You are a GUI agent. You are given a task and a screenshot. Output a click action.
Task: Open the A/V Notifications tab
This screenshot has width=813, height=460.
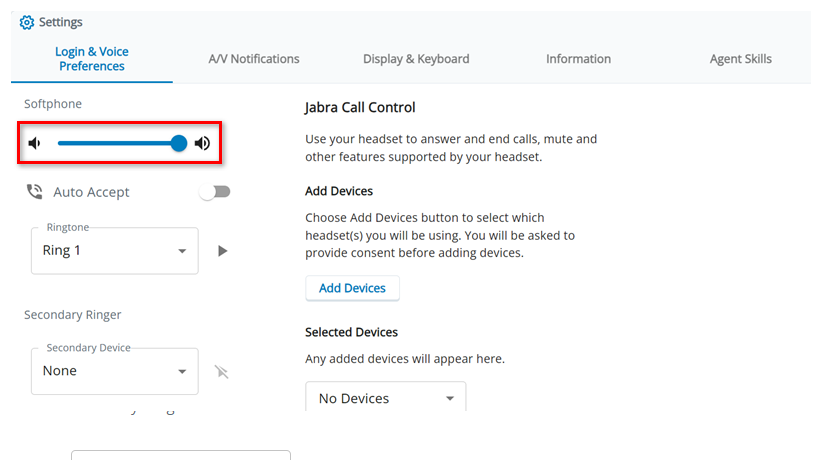coord(254,59)
